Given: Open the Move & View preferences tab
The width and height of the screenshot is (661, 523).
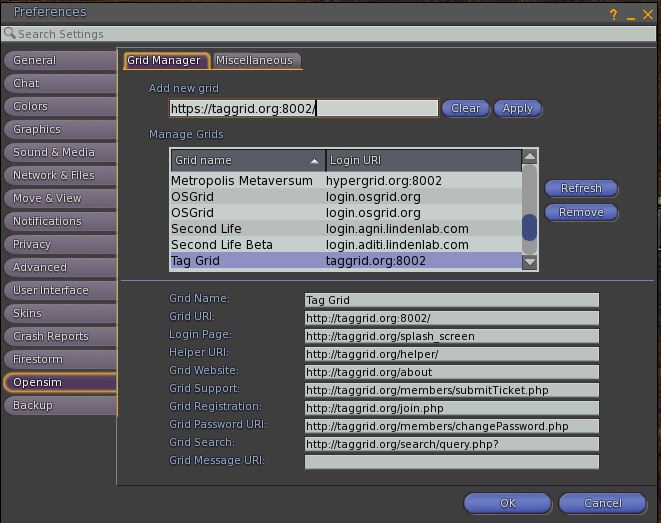Looking at the screenshot, I should click(x=60, y=198).
